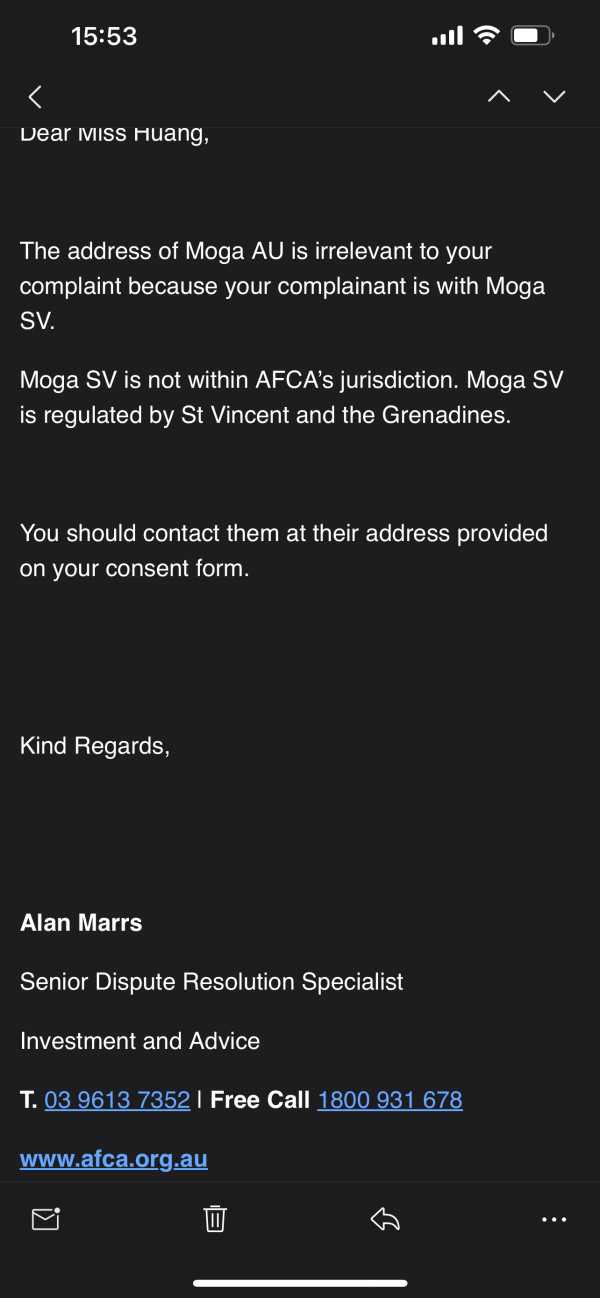Go to previous message with up chevron
The image size is (600, 1298).
498,96
